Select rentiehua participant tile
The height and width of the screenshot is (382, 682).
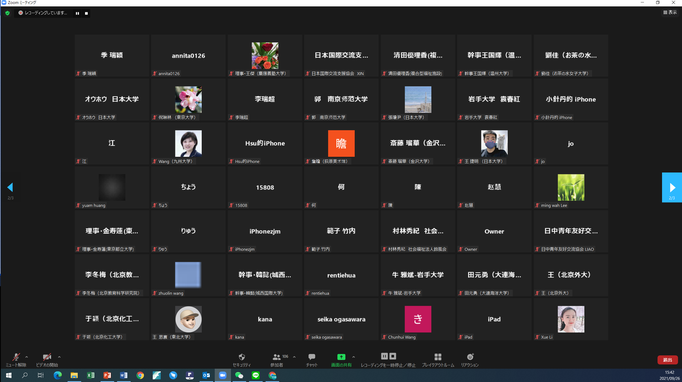(x=341, y=275)
